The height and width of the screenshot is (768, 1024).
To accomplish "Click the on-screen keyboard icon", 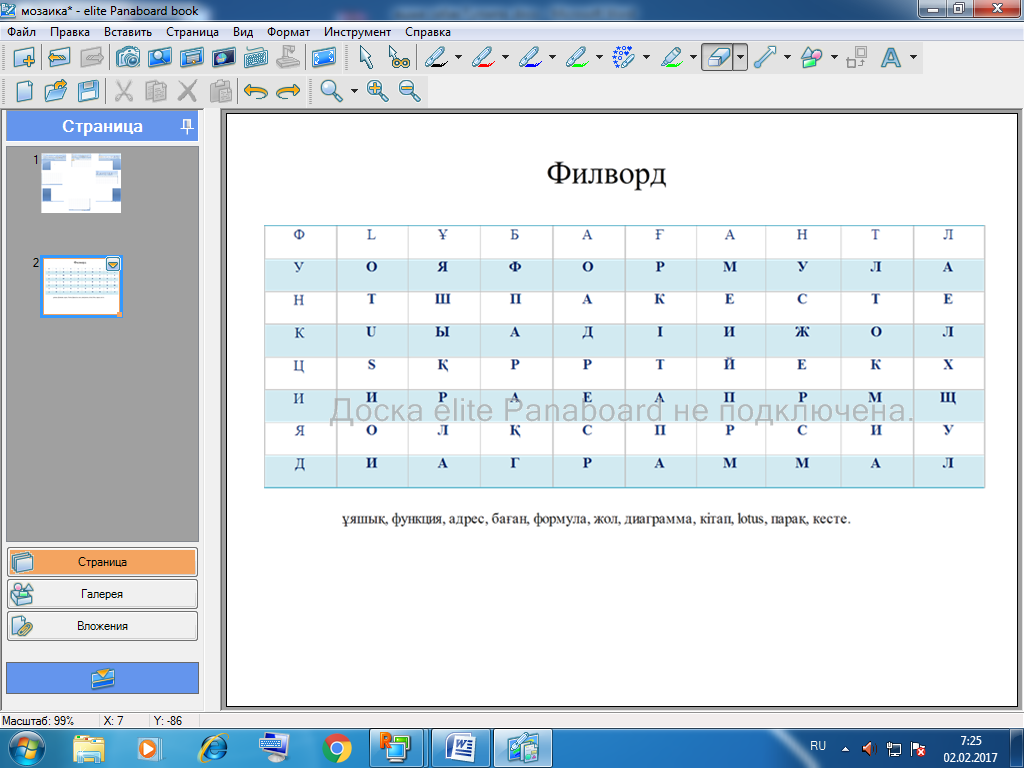I will (256, 58).
